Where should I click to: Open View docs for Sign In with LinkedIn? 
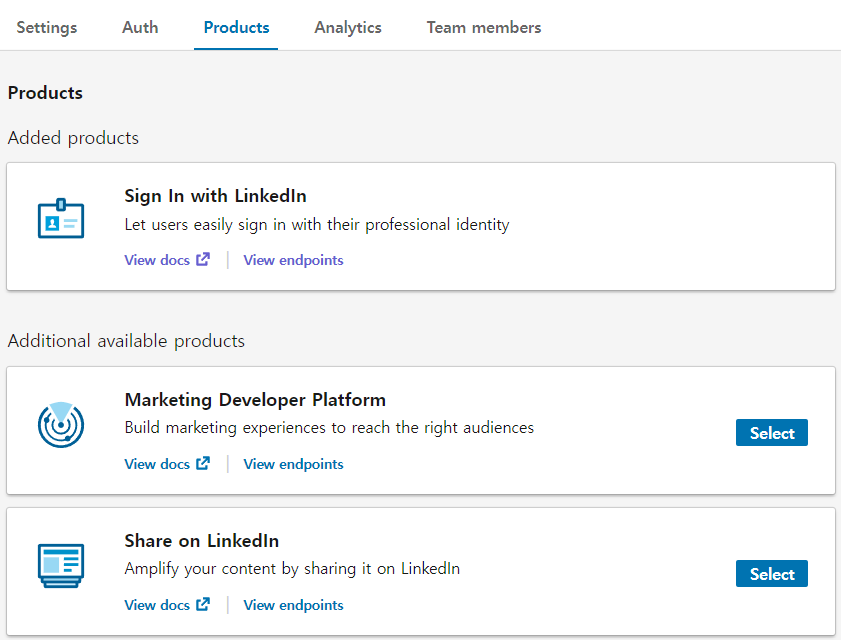pyautogui.click(x=156, y=260)
